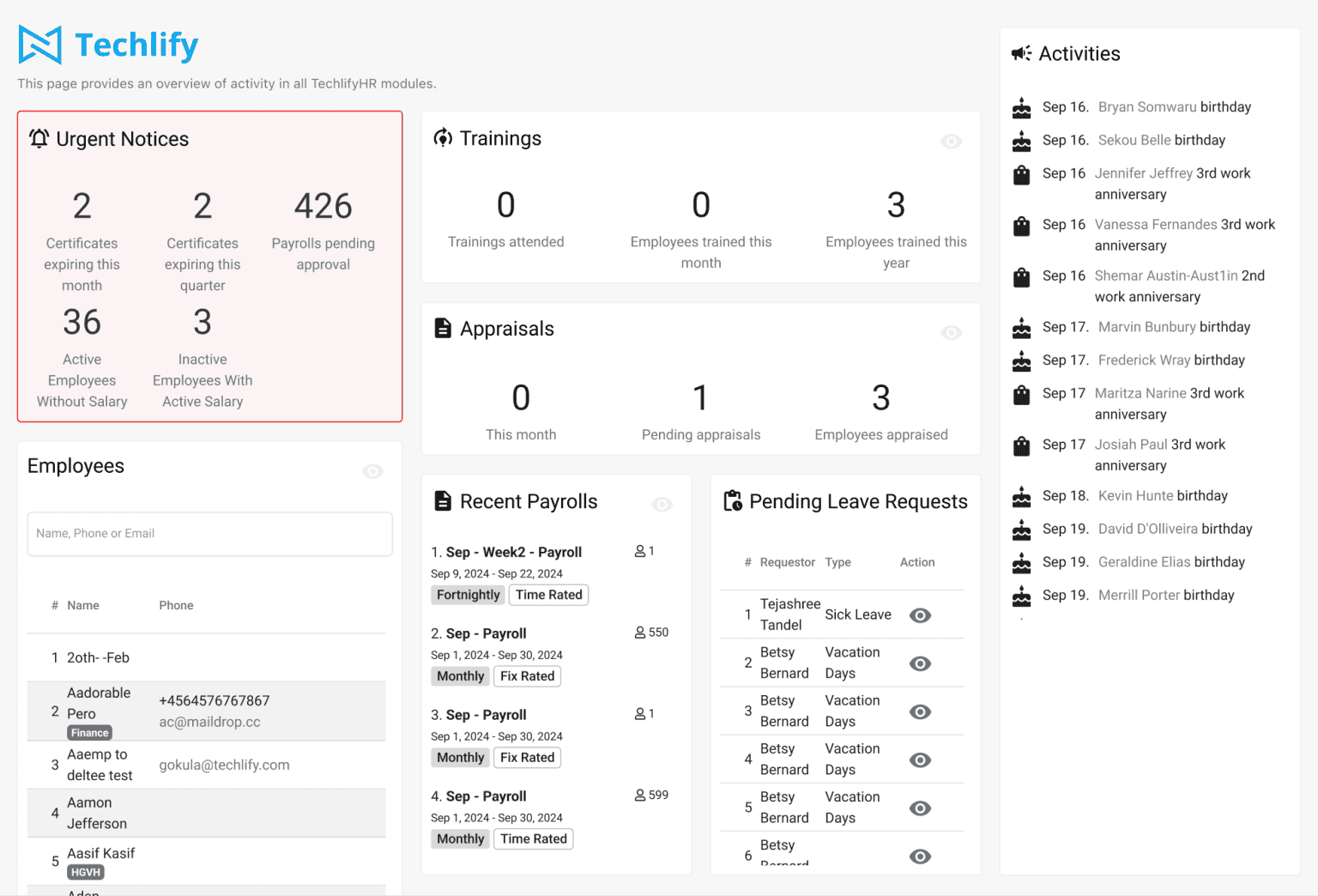This screenshot has height=896, width=1318.
Task: Click the Activities megaphone icon
Action: pos(1021,53)
